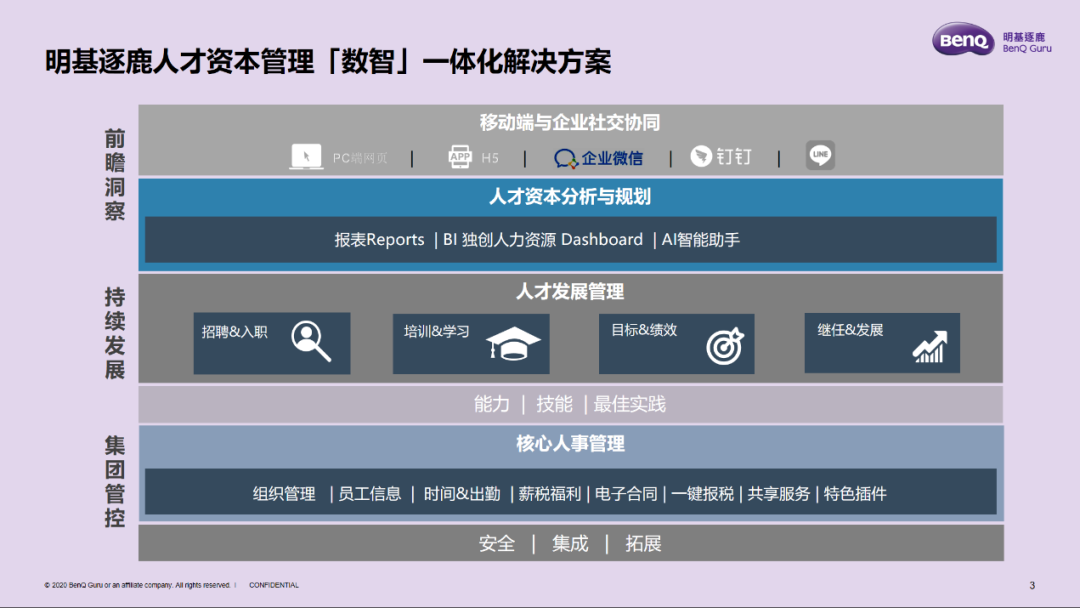Click 能力 in the capability bar
Image resolution: width=1080 pixels, height=608 pixels.
click(x=492, y=404)
